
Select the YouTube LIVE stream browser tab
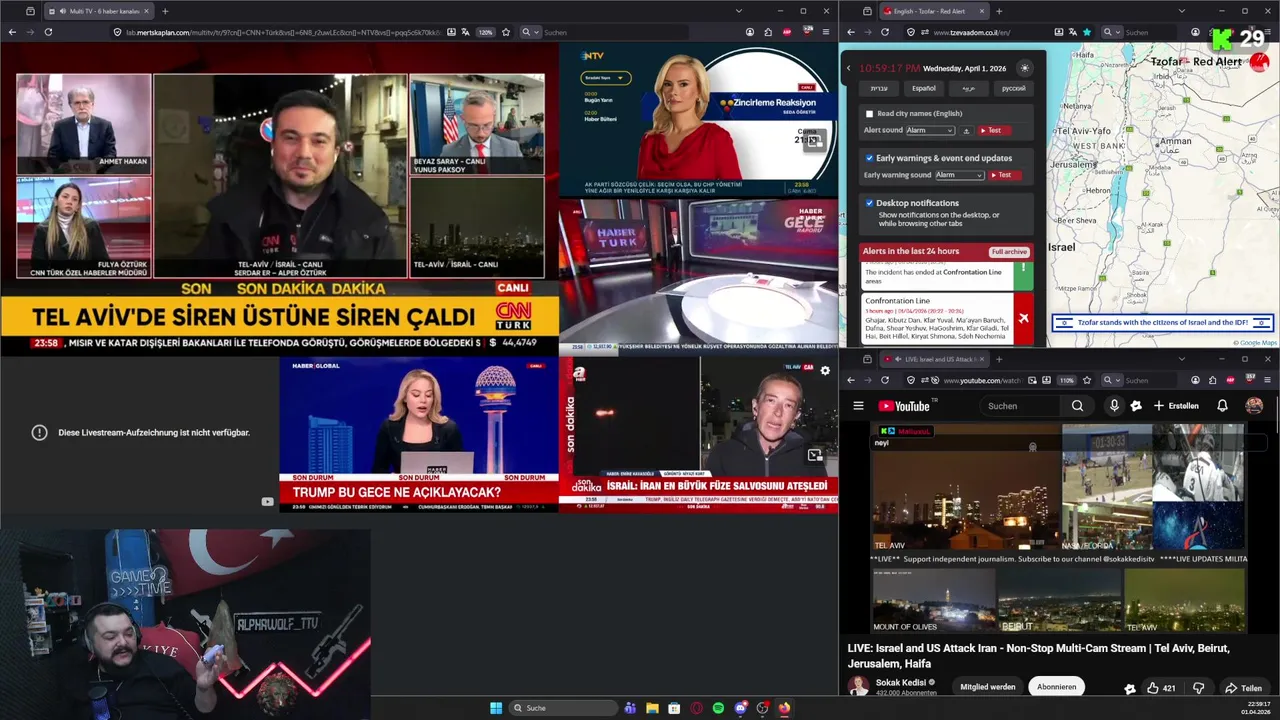coord(934,359)
